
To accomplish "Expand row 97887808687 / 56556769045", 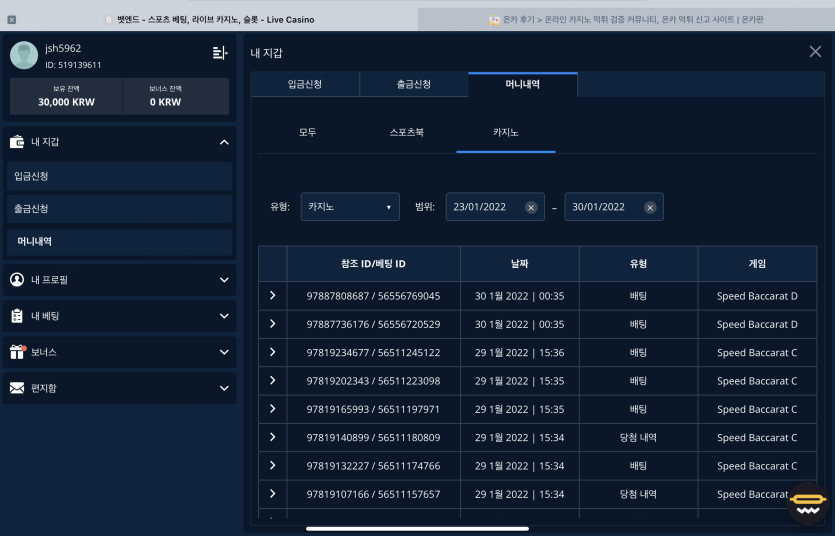I will point(273,295).
